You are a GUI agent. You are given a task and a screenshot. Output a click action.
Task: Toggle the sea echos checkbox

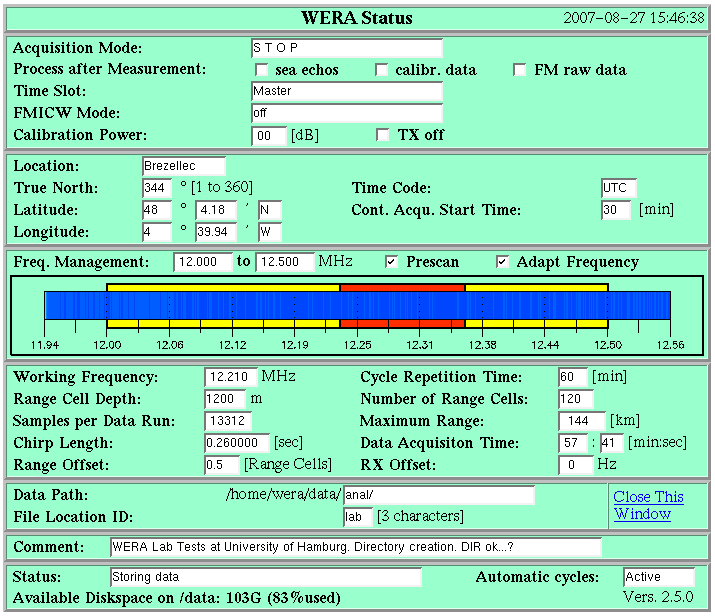262,70
